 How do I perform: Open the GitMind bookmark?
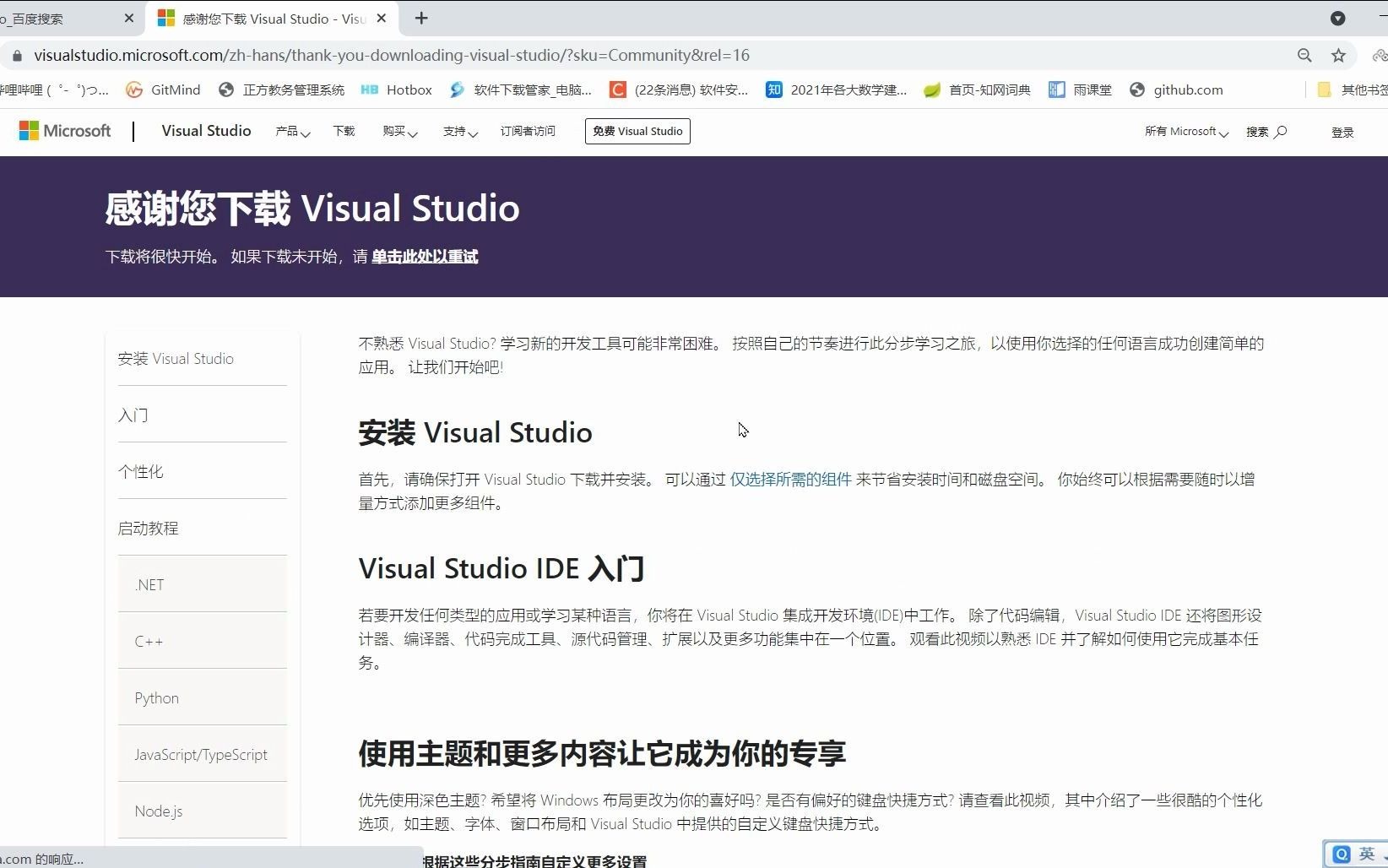(x=163, y=90)
